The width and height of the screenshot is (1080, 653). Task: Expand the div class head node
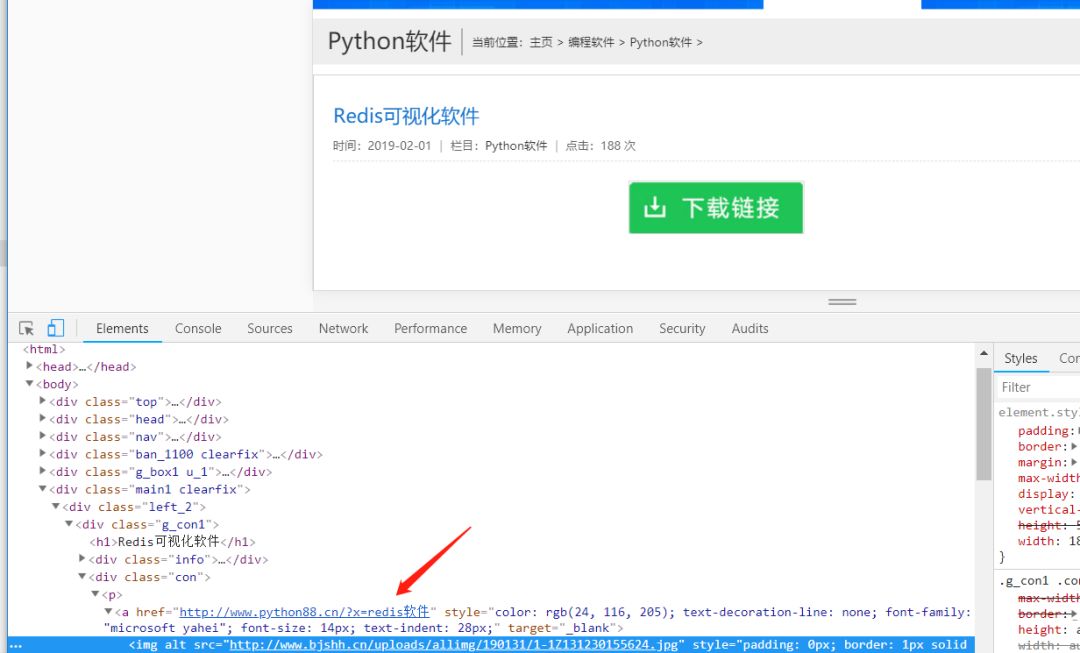tap(43, 418)
